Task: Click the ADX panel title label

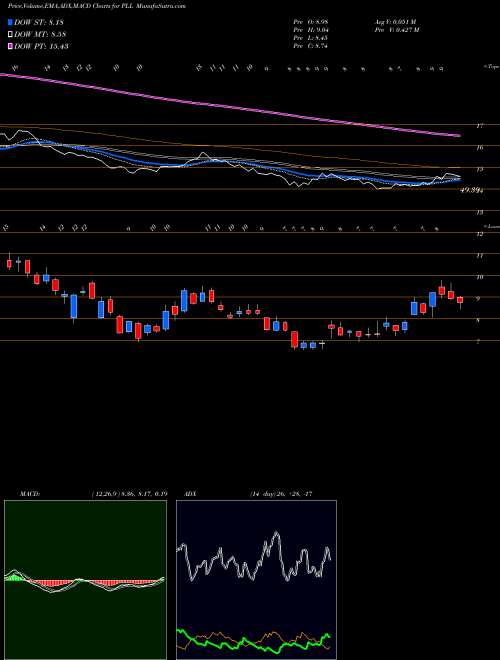Action: (x=191, y=494)
